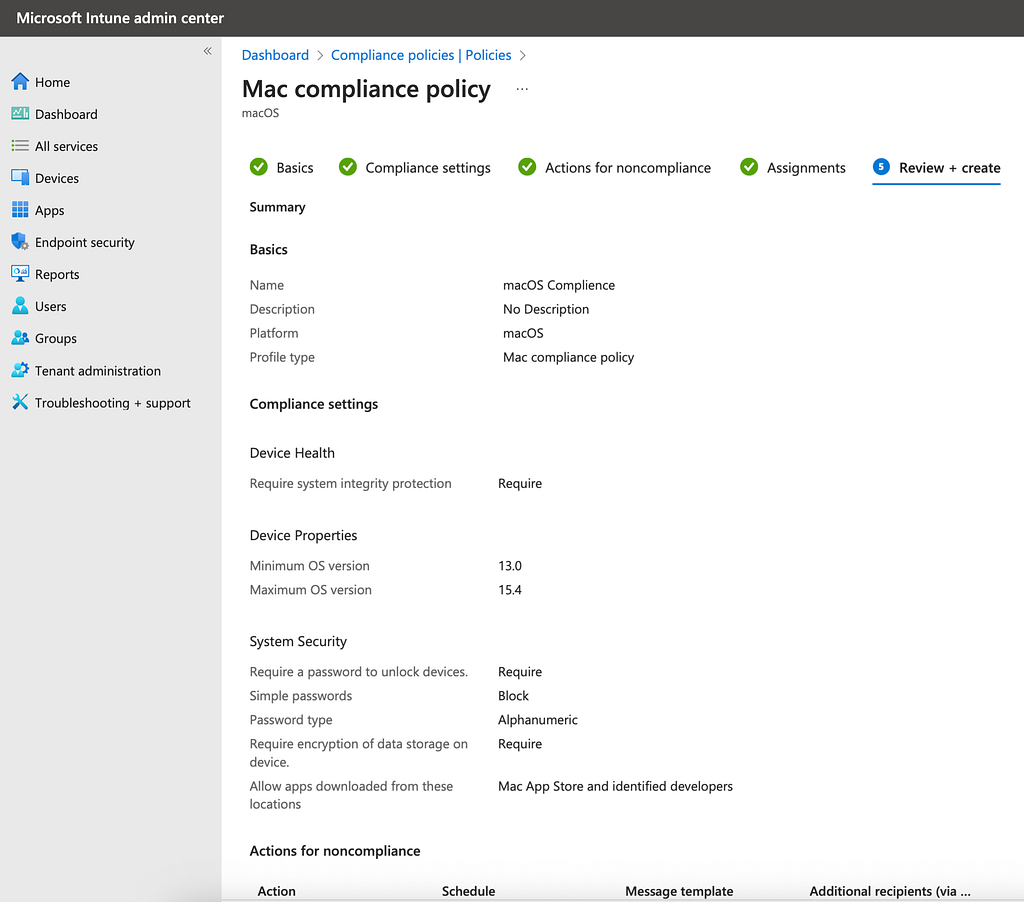Go to the Assignments step tab
The image size is (1024, 902).
click(806, 168)
